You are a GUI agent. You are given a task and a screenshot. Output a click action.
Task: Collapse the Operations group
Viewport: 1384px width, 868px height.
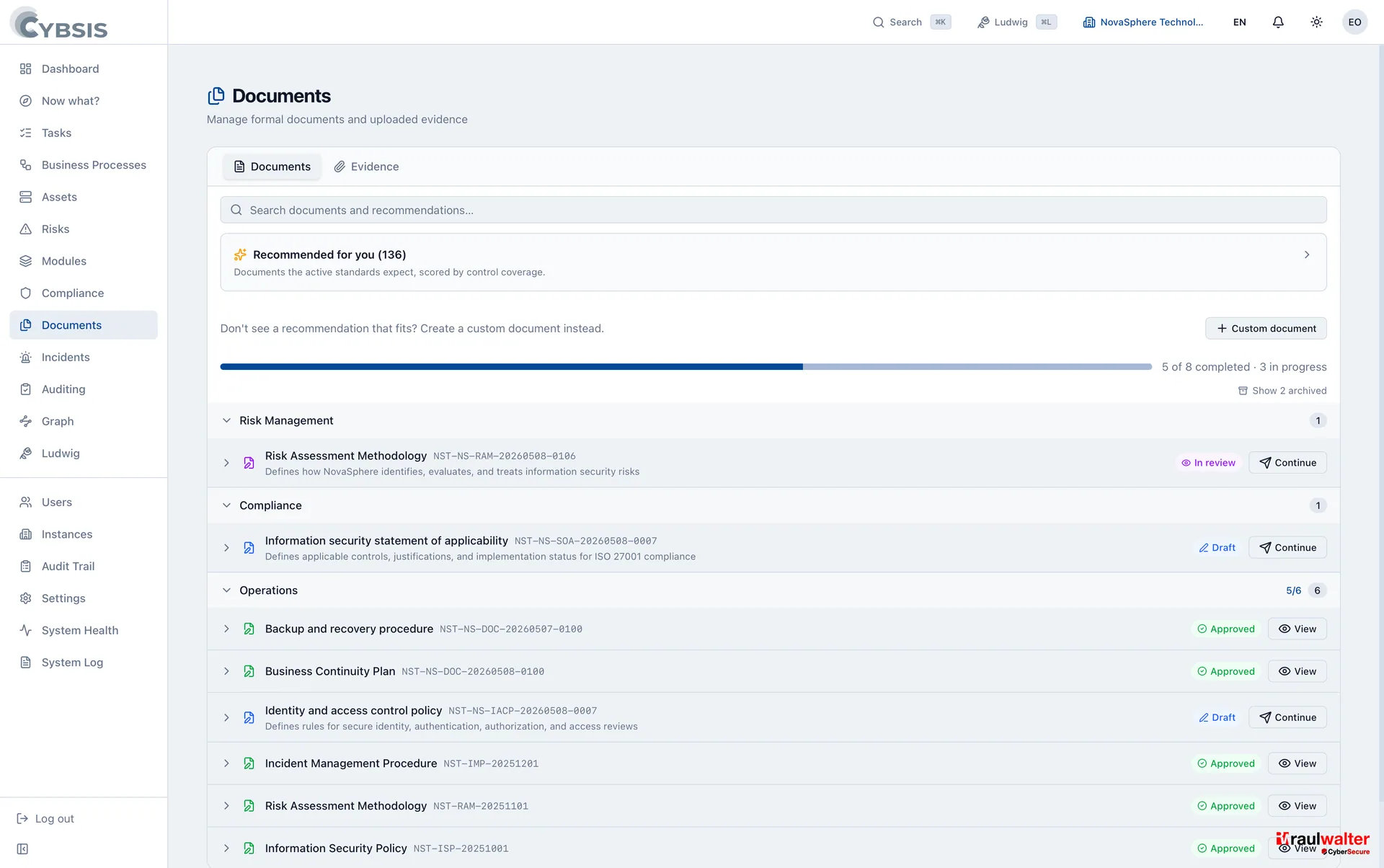(226, 590)
